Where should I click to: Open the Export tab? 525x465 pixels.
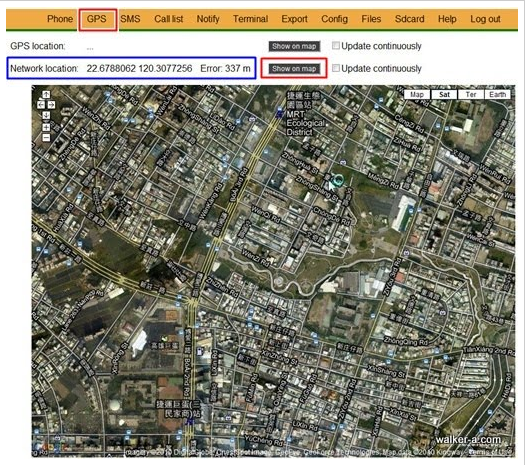point(294,19)
